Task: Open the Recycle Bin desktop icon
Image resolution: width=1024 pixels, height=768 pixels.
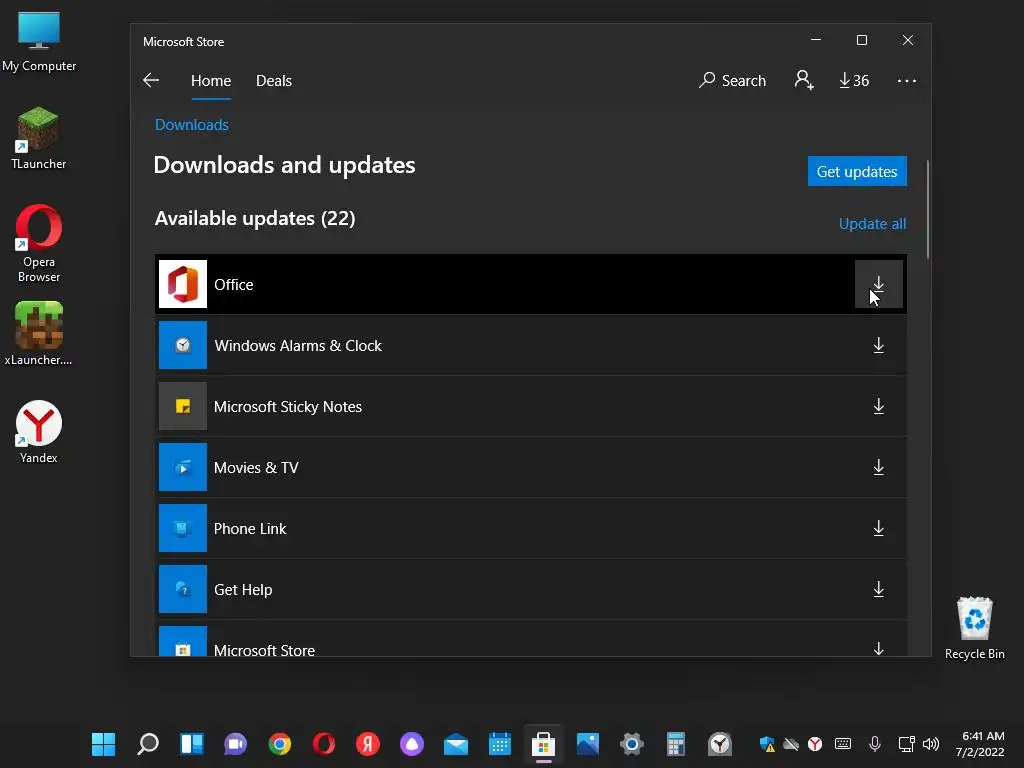Action: point(974,628)
